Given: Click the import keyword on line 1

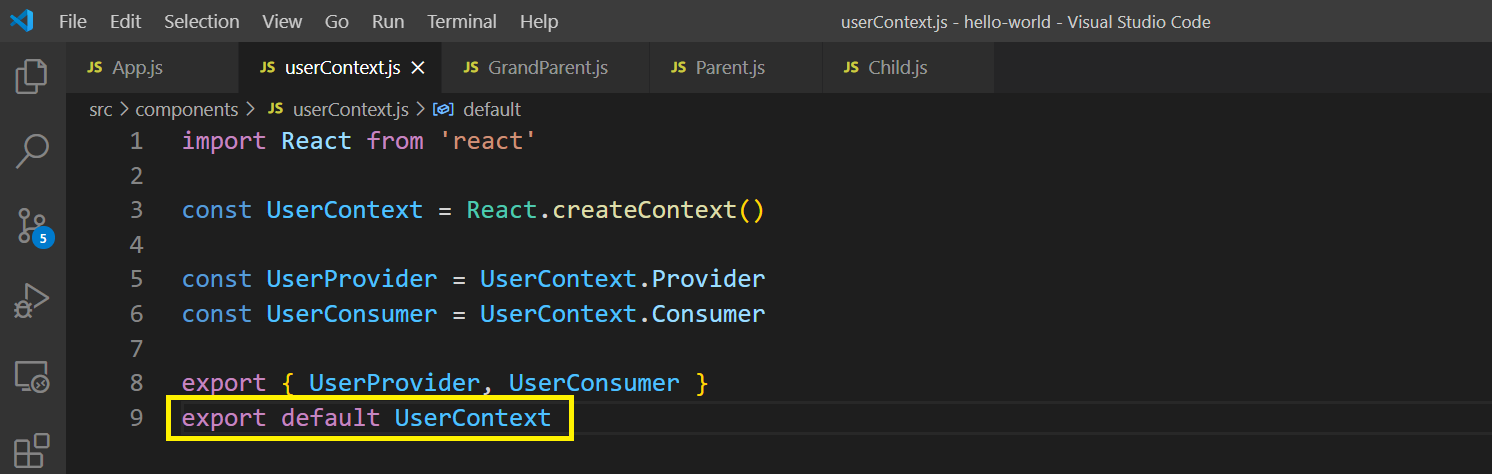Looking at the screenshot, I should click(x=224, y=141).
